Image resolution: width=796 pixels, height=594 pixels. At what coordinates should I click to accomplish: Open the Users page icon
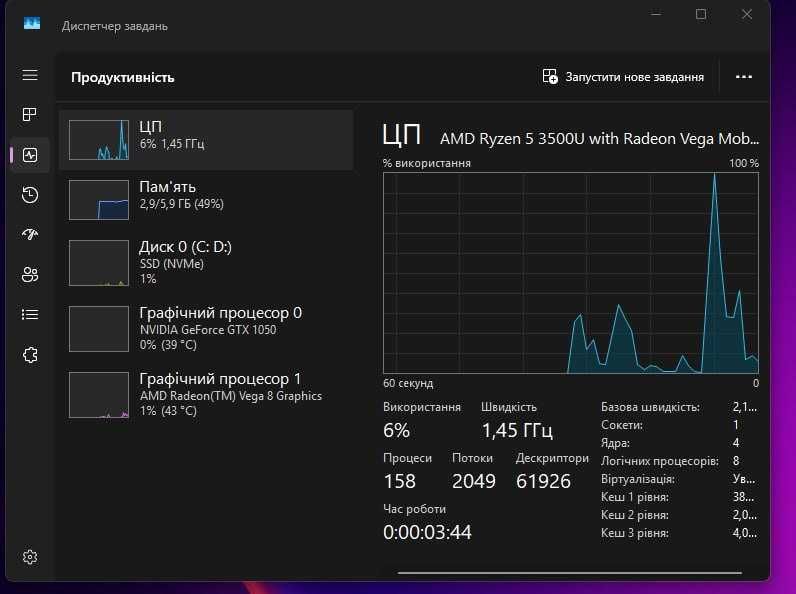click(x=30, y=275)
